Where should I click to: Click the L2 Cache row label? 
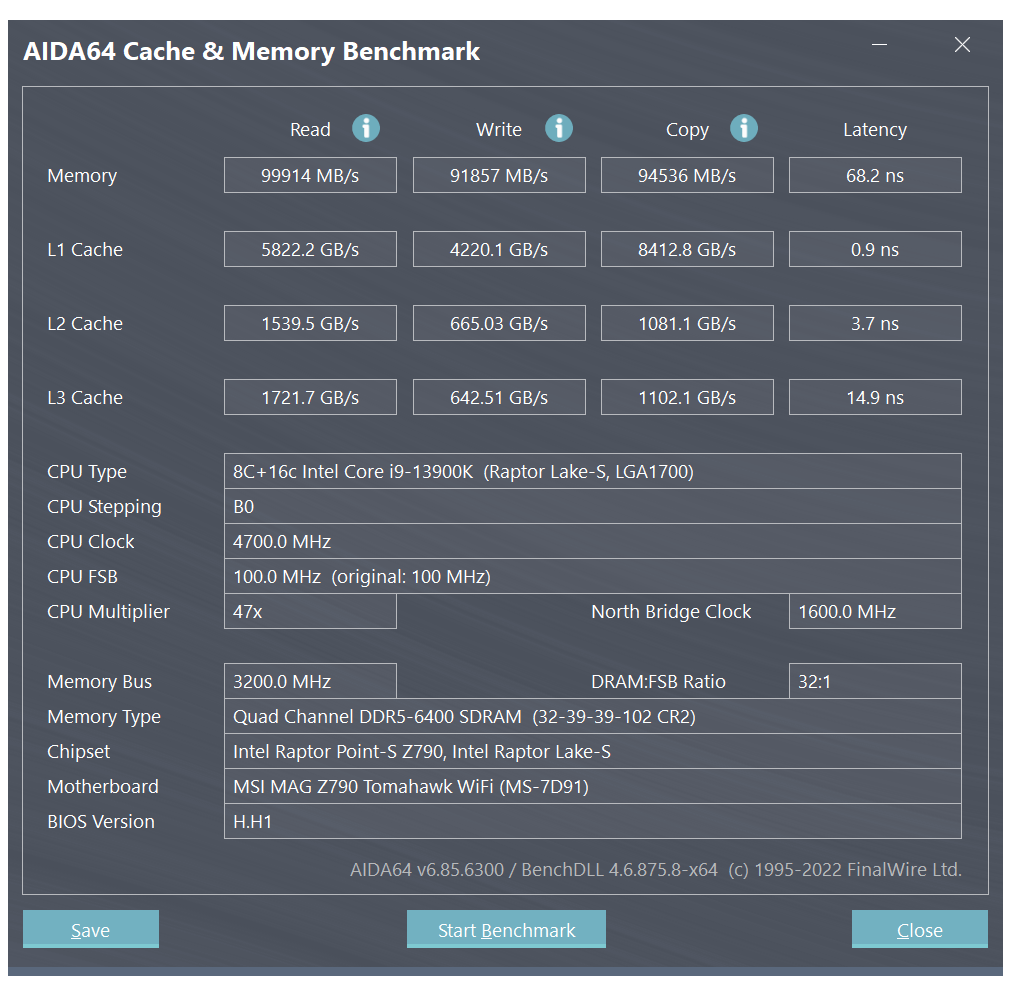pos(85,323)
